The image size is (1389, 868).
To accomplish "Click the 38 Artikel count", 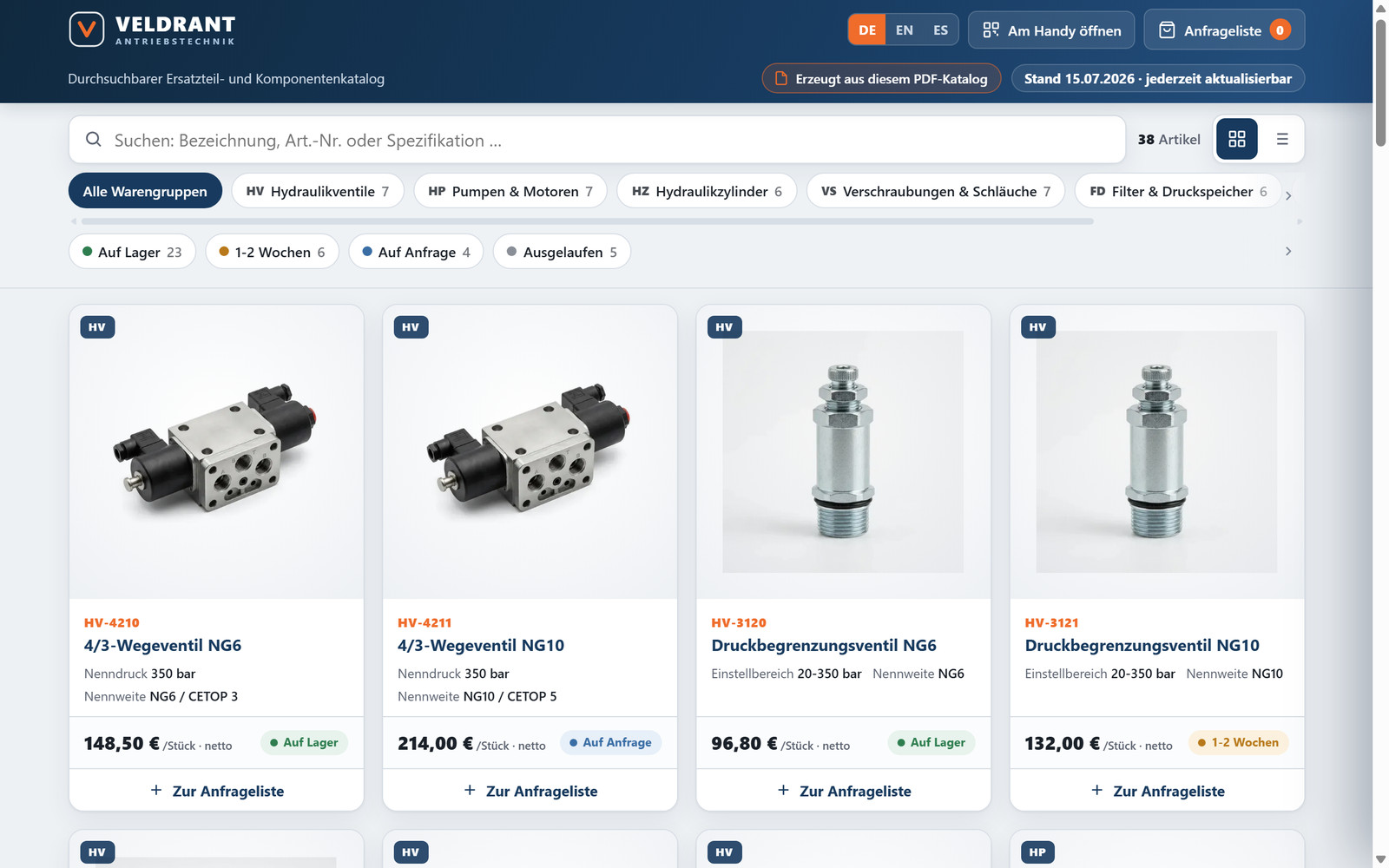I will 1168,139.
